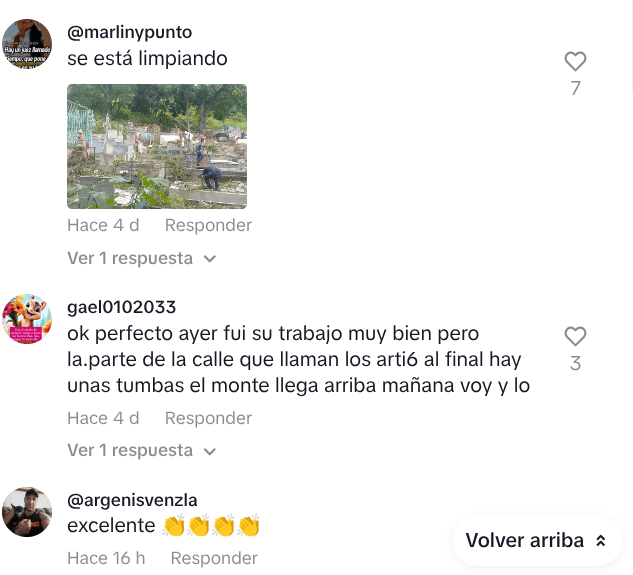The image size is (633, 575).
Task: Like the comment by @marlinypunto
Action: point(575,61)
